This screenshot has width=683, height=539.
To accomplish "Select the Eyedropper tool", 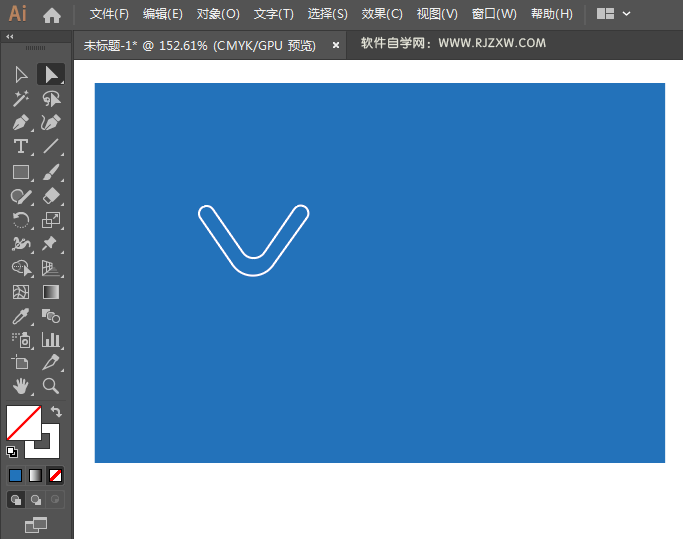I will [21, 316].
